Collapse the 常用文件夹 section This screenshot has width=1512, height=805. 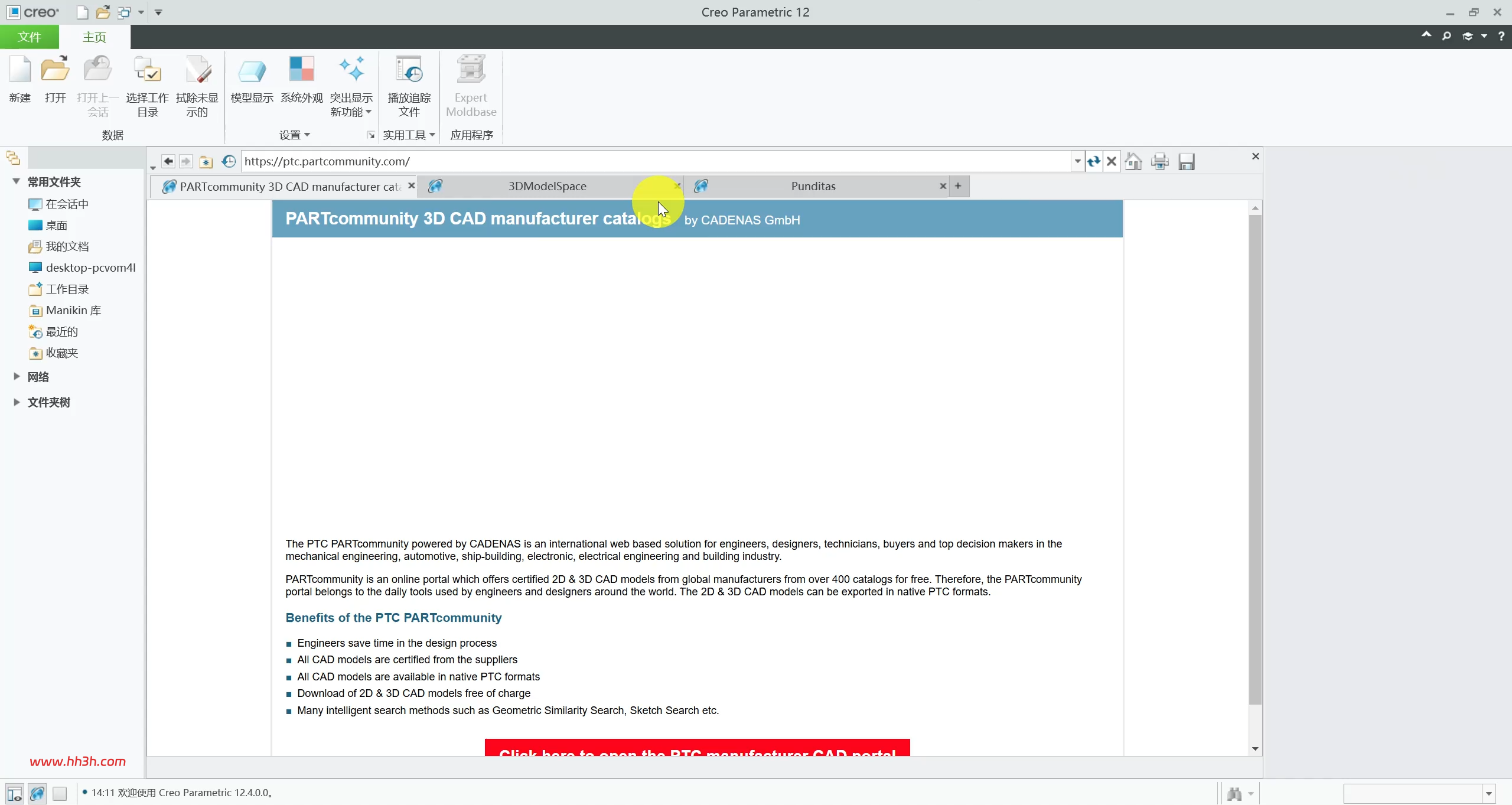click(x=16, y=181)
